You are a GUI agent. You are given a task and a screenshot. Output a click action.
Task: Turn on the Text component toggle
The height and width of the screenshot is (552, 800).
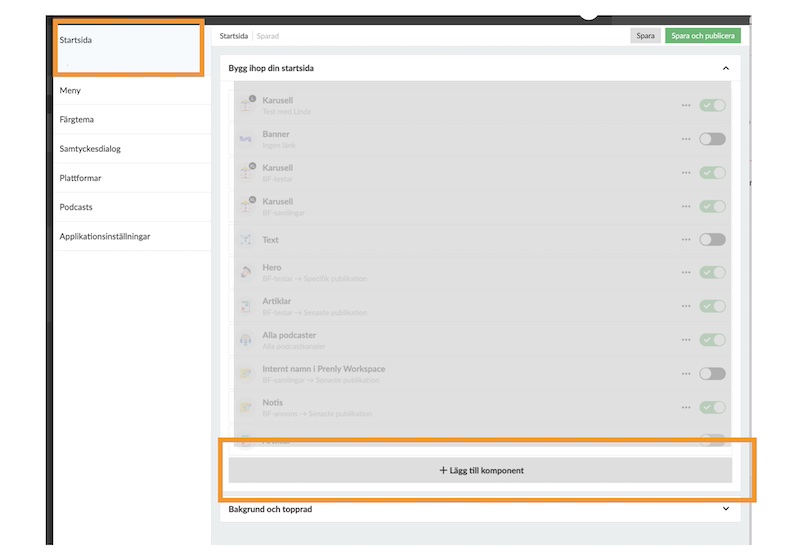click(x=712, y=240)
